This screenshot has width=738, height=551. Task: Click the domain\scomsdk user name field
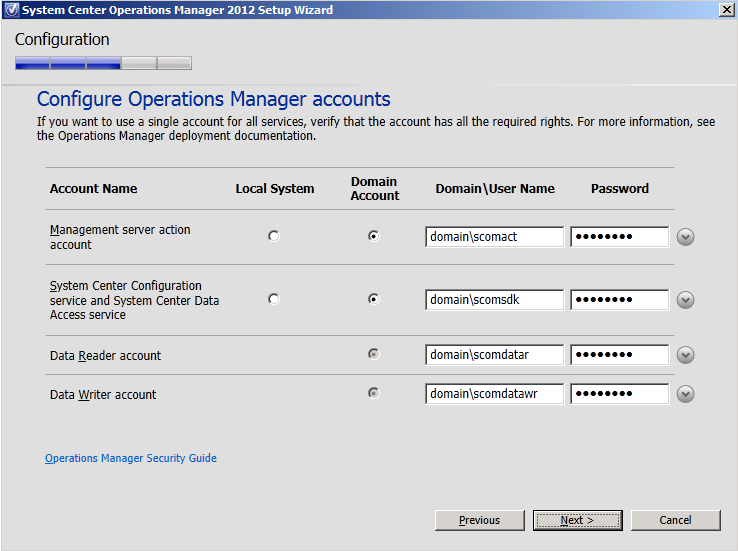pos(494,300)
